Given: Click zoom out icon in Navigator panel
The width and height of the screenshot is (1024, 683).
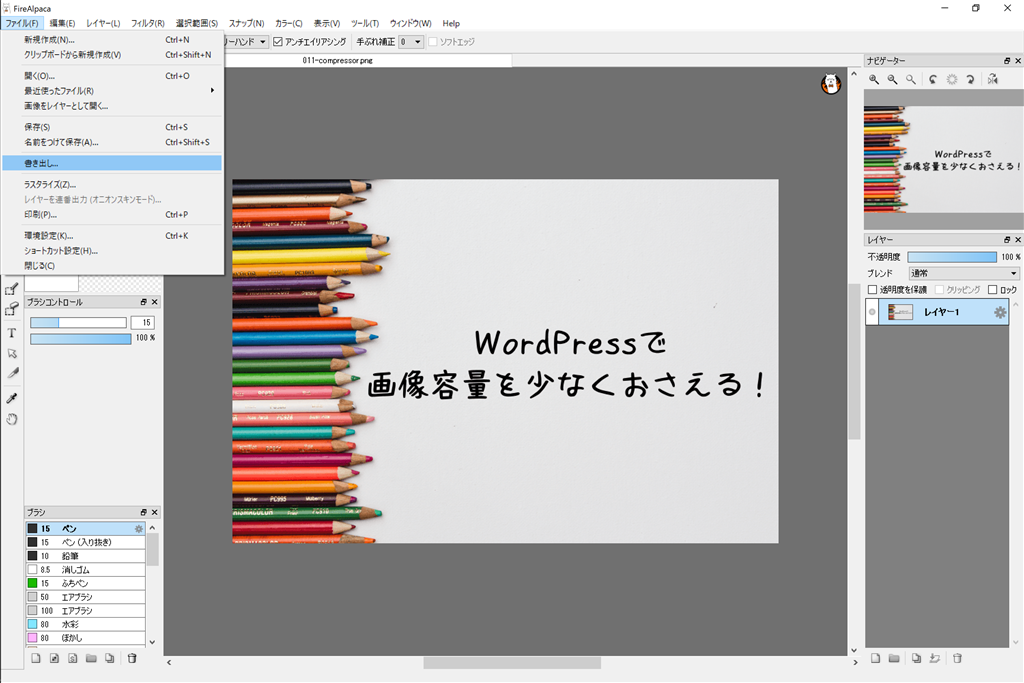Looking at the screenshot, I should pyautogui.click(x=892, y=80).
